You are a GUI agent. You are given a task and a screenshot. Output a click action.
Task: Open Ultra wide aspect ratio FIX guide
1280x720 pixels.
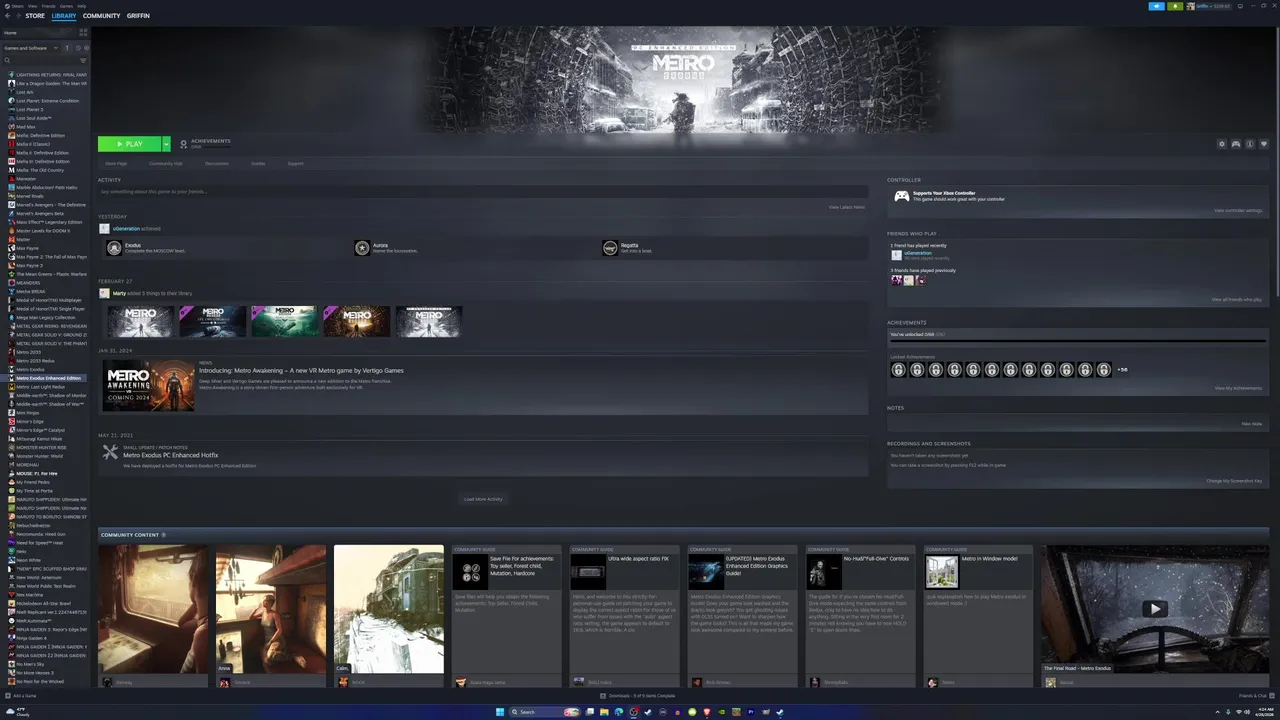tap(627, 609)
